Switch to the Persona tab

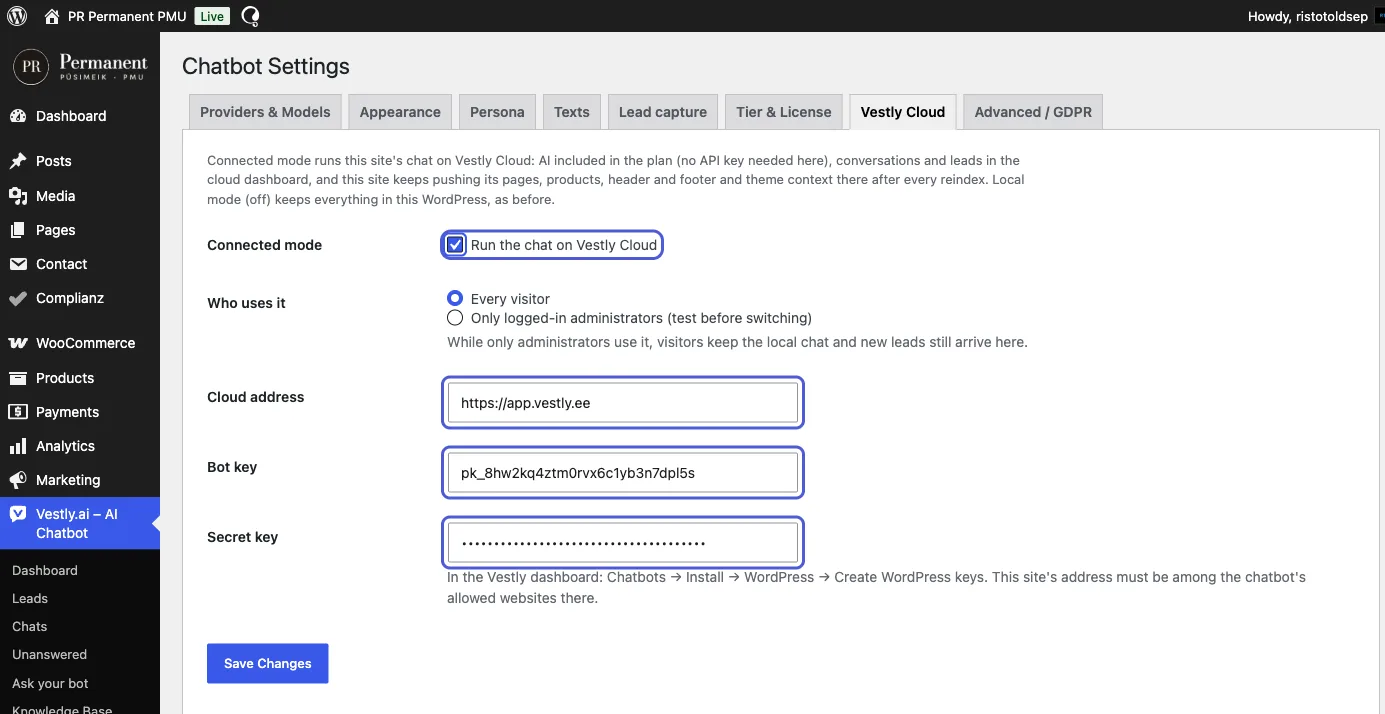click(x=497, y=112)
